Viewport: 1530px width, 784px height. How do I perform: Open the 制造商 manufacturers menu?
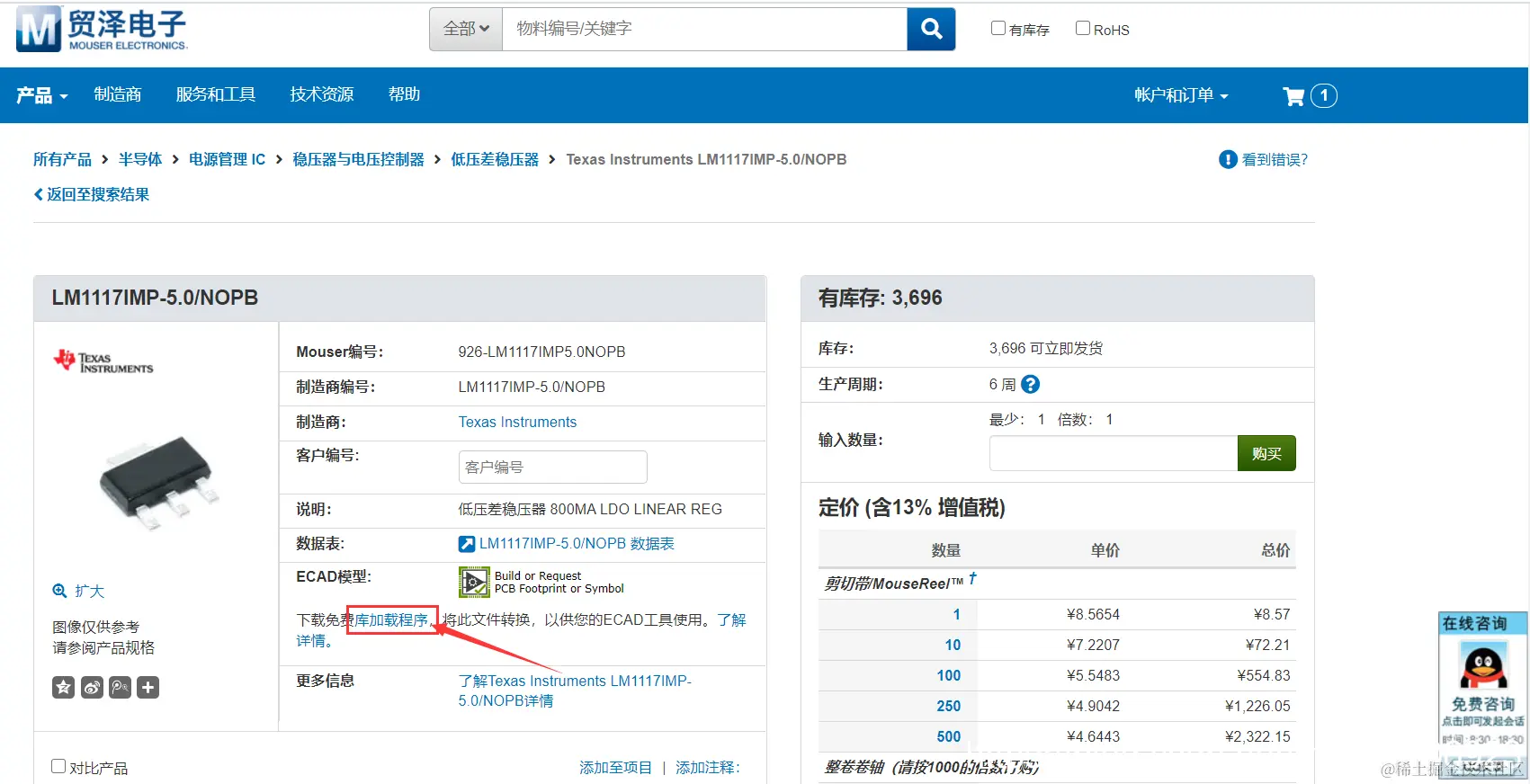pyautogui.click(x=118, y=94)
